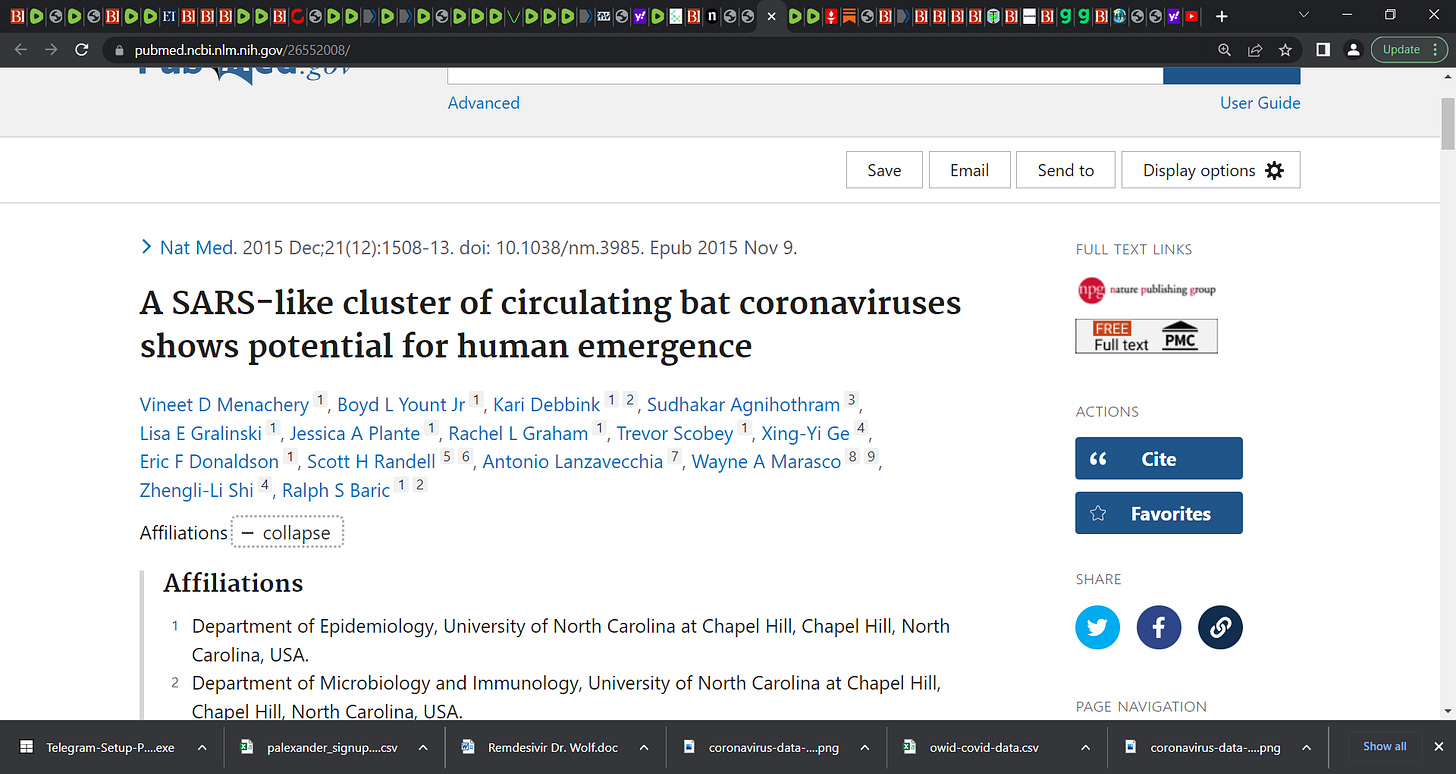1456x774 pixels.
Task: Click Show all downloads
Action: coord(1385,747)
